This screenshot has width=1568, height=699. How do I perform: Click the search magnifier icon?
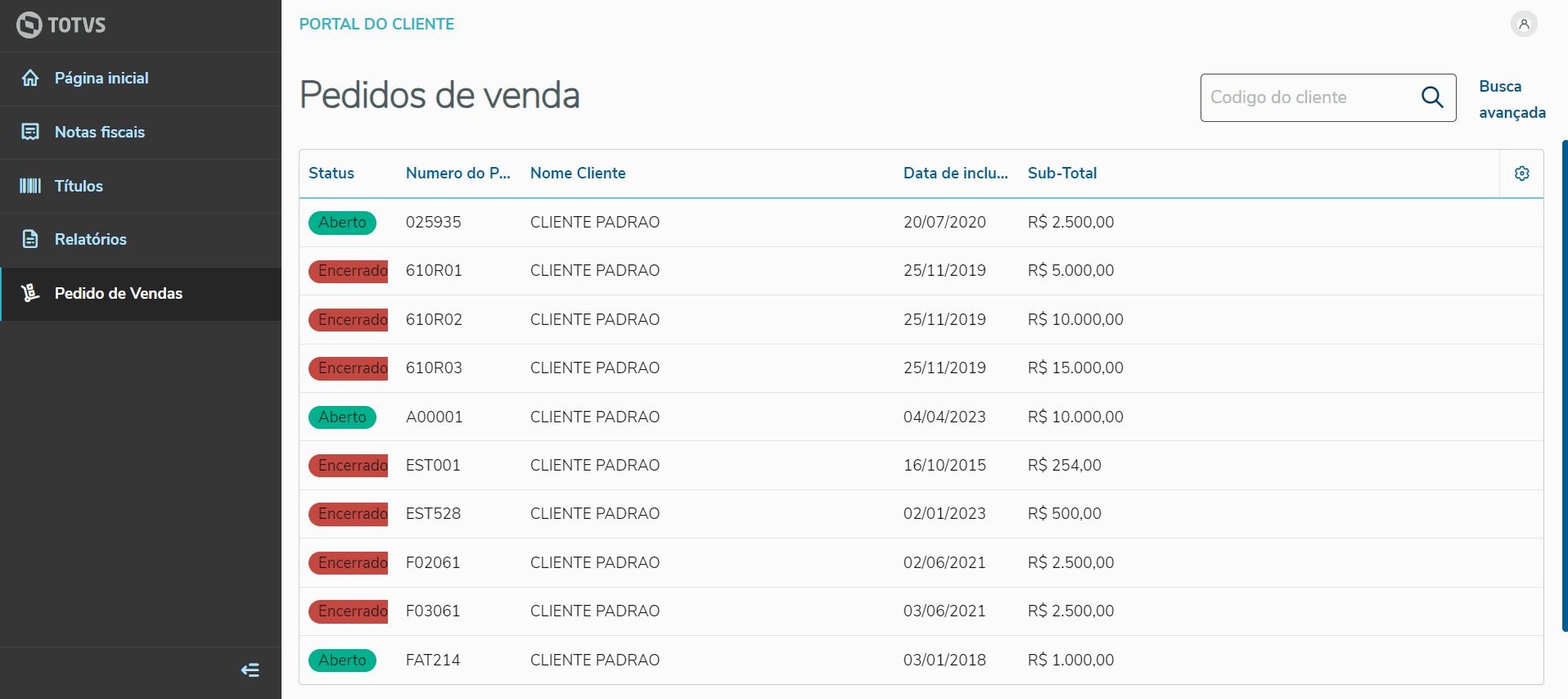1431,97
